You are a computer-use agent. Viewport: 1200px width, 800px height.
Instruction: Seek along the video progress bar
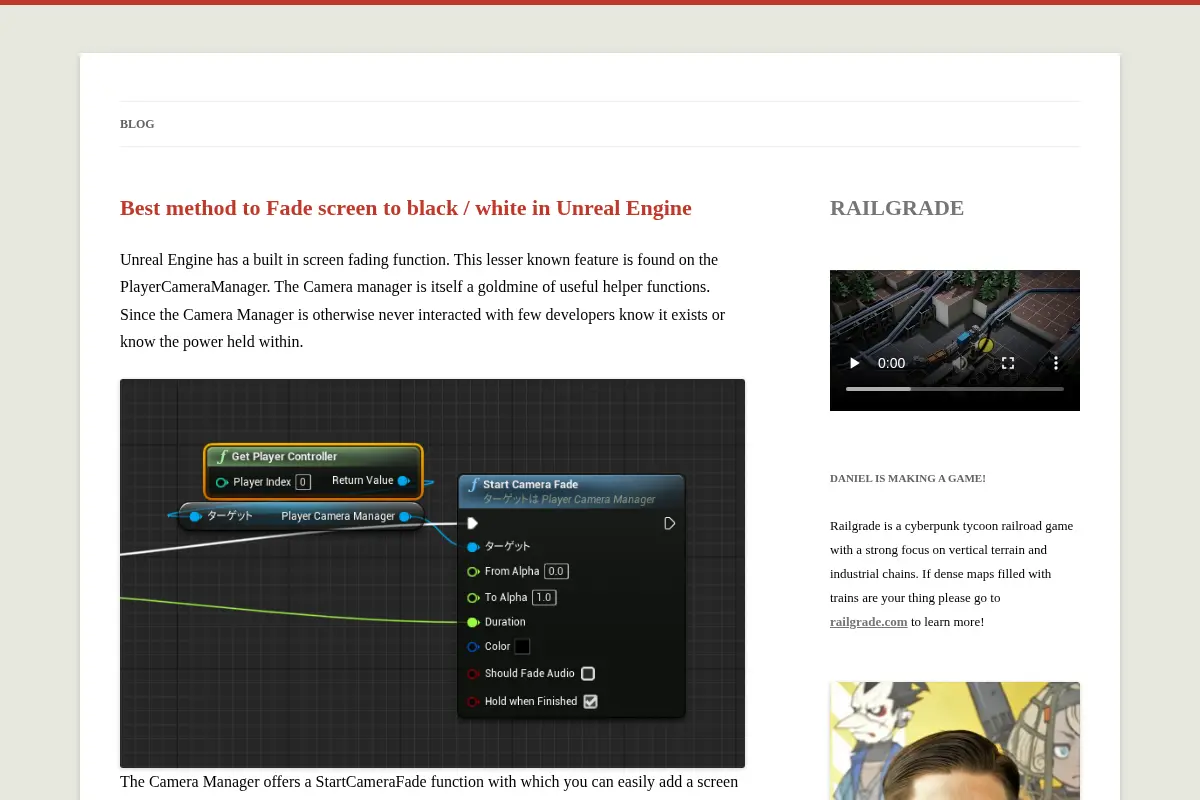coord(955,389)
